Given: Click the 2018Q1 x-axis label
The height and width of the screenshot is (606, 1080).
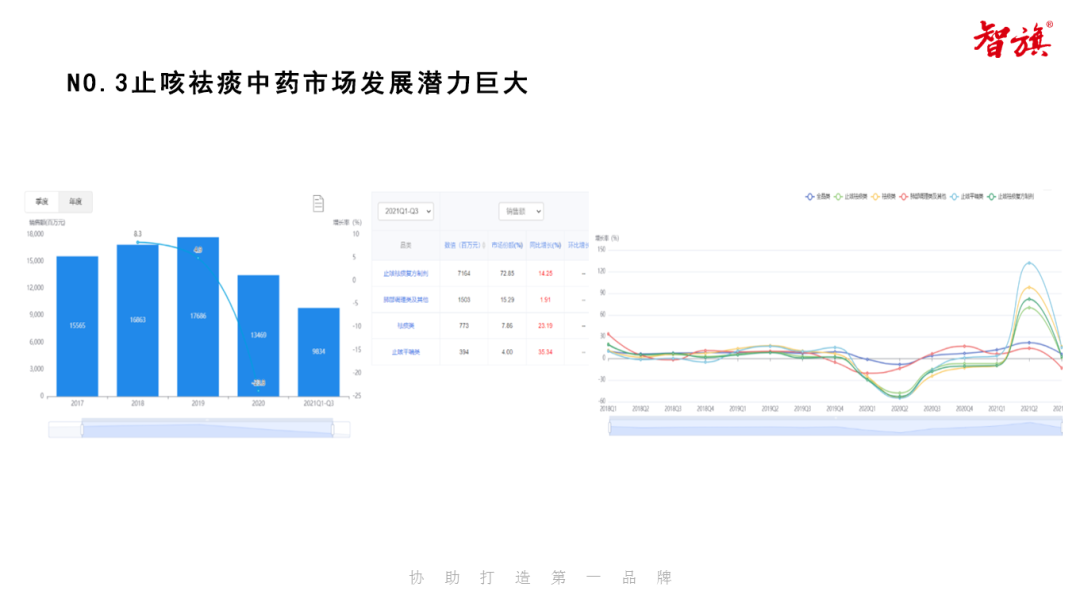Looking at the screenshot, I should (x=608, y=409).
